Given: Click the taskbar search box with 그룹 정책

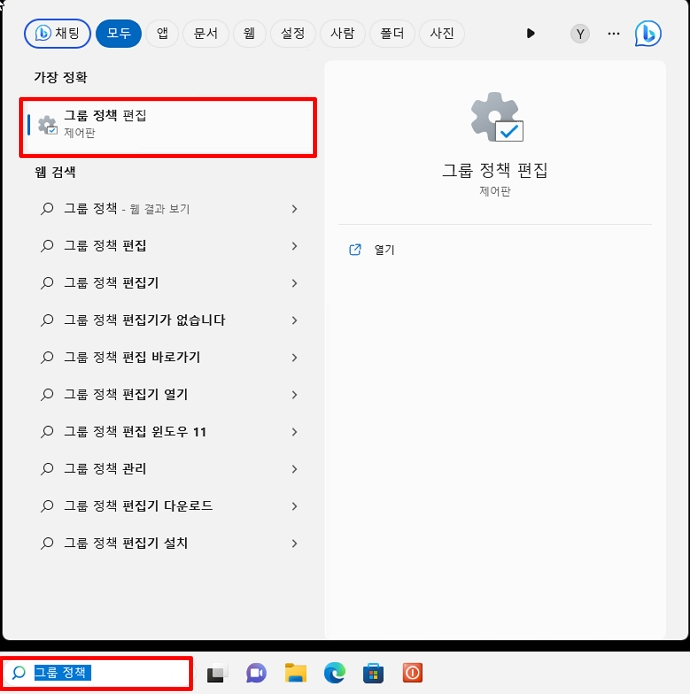Looking at the screenshot, I should (96, 673).
